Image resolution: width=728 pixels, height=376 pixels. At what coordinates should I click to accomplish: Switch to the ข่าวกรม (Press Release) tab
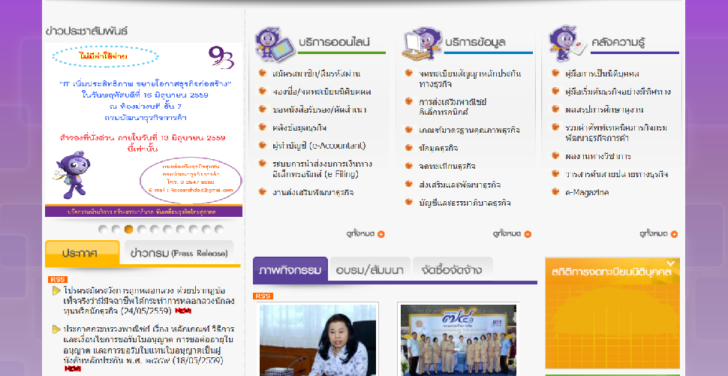(179, 253)
